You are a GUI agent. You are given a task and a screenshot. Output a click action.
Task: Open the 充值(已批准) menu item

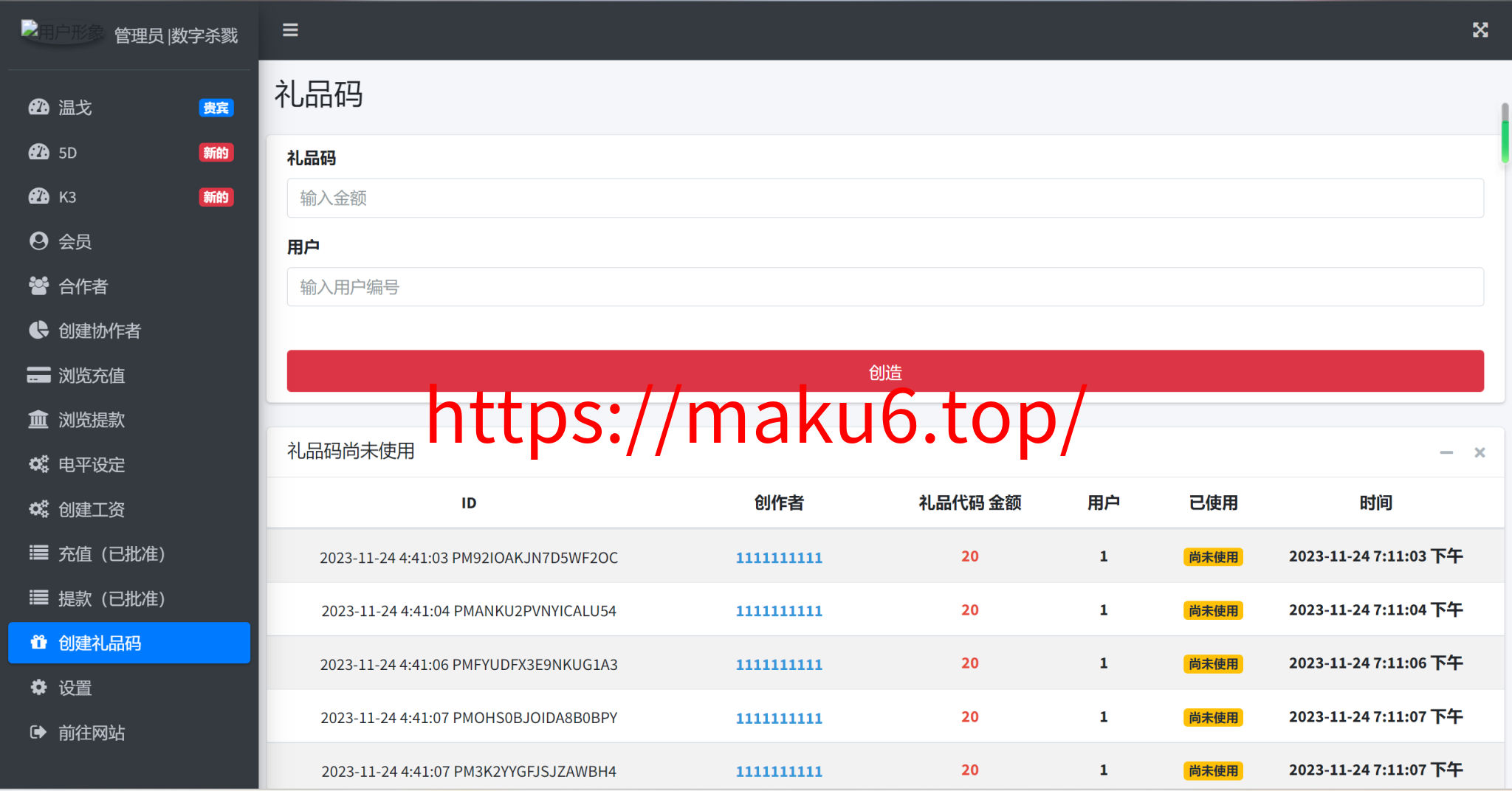coord(129,553)
